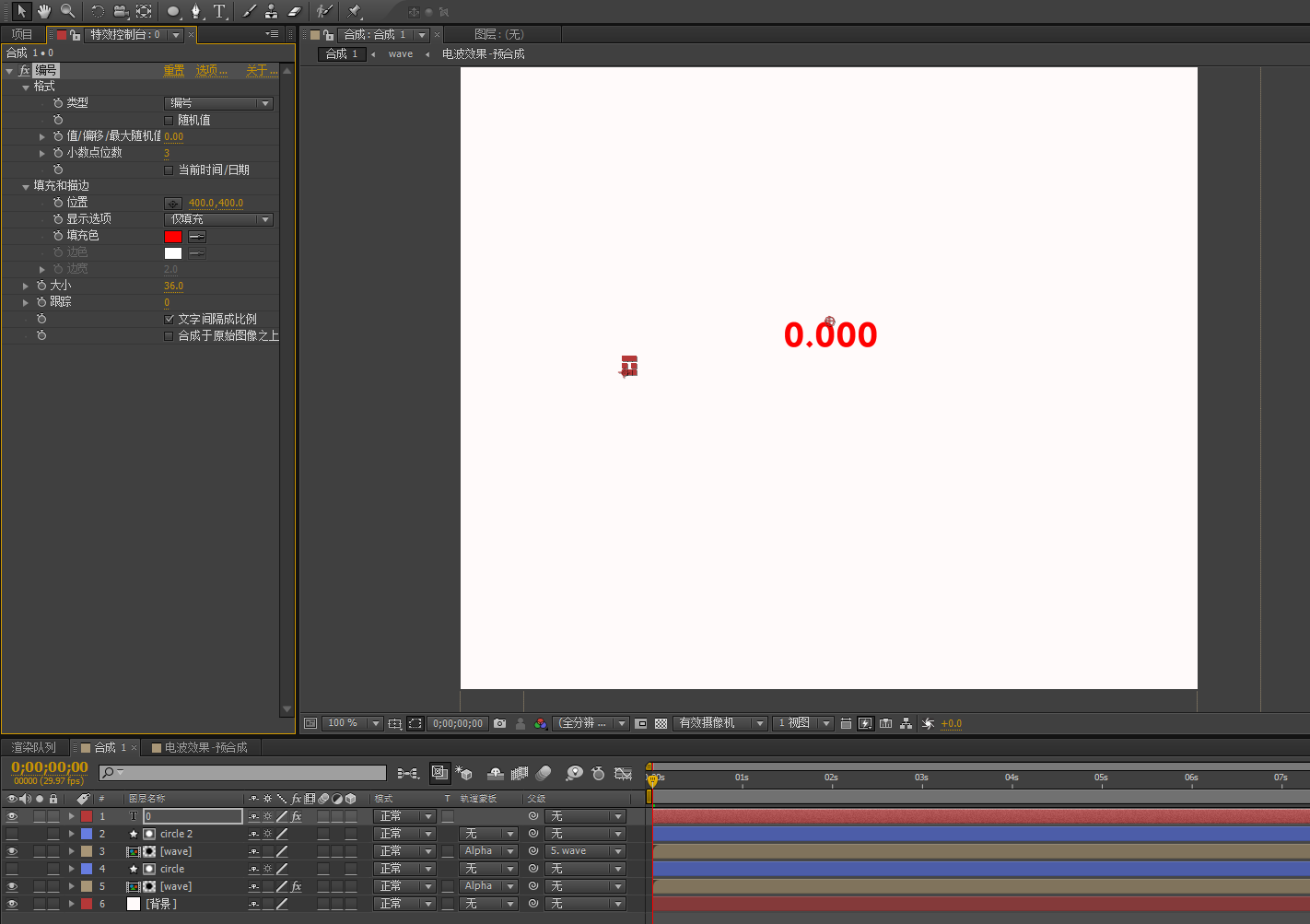Take a snapshot with camera icon
Screen dimensions: 1310x924
[499, 723]
